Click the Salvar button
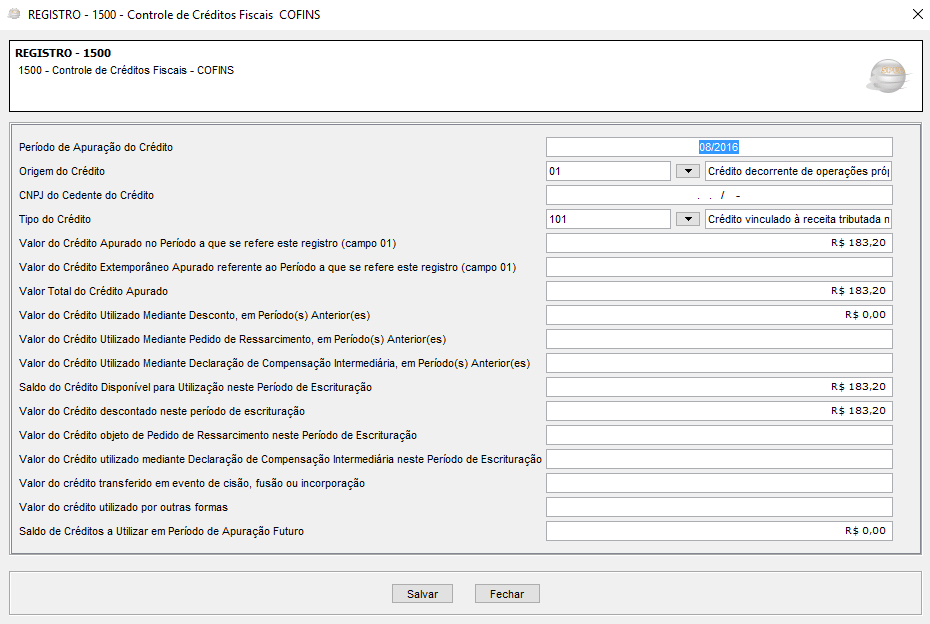This screenshot has width=930, height=624. (x=422, y=594)
